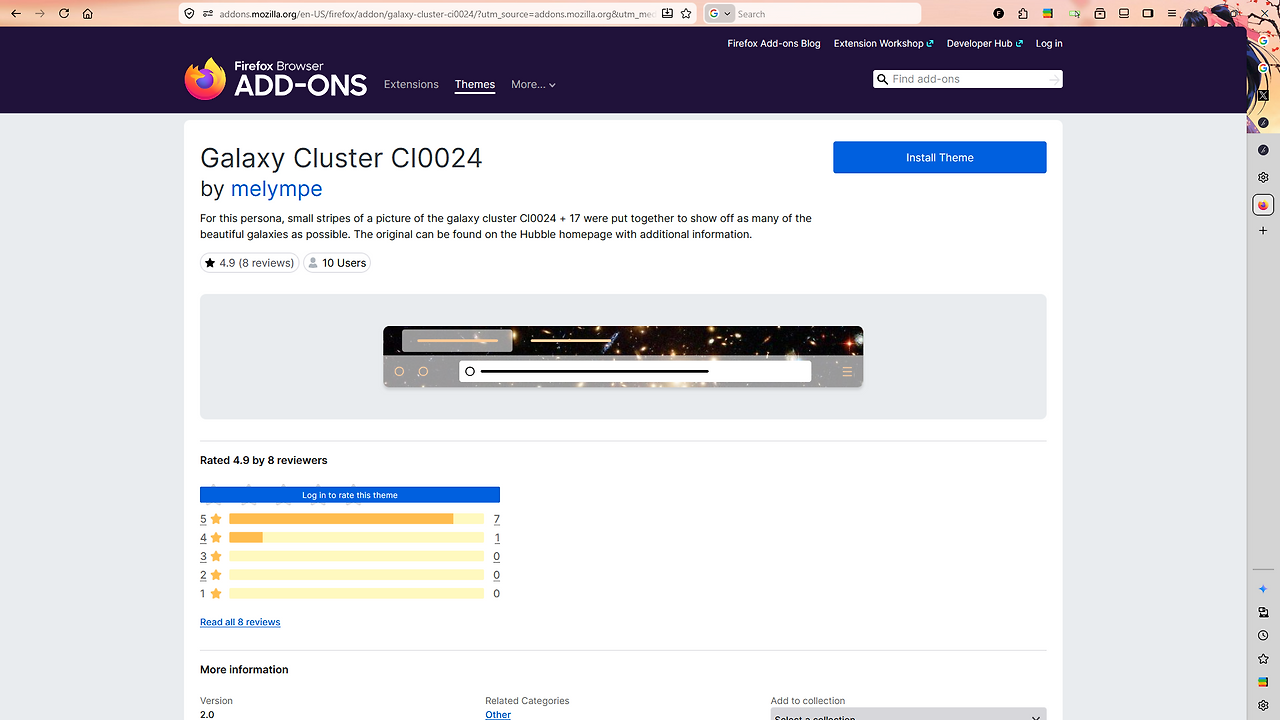Open the Other related category link
Viewport: 1280px width, 720px height.
click(498, 715)
